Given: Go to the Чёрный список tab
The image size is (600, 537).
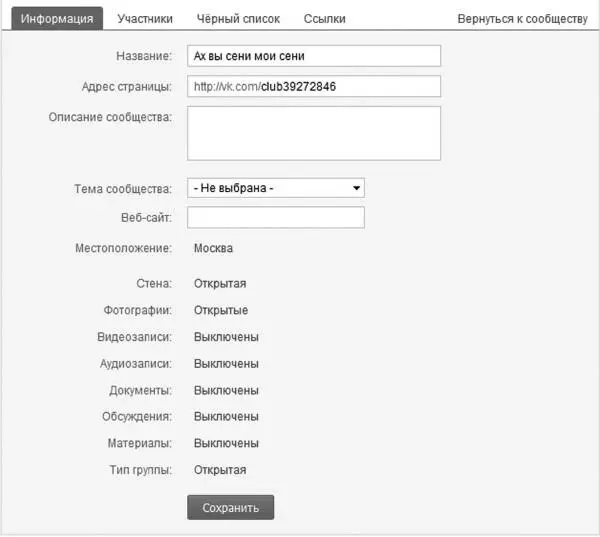Looking at the screenshot, I should (x=238, y=19).
